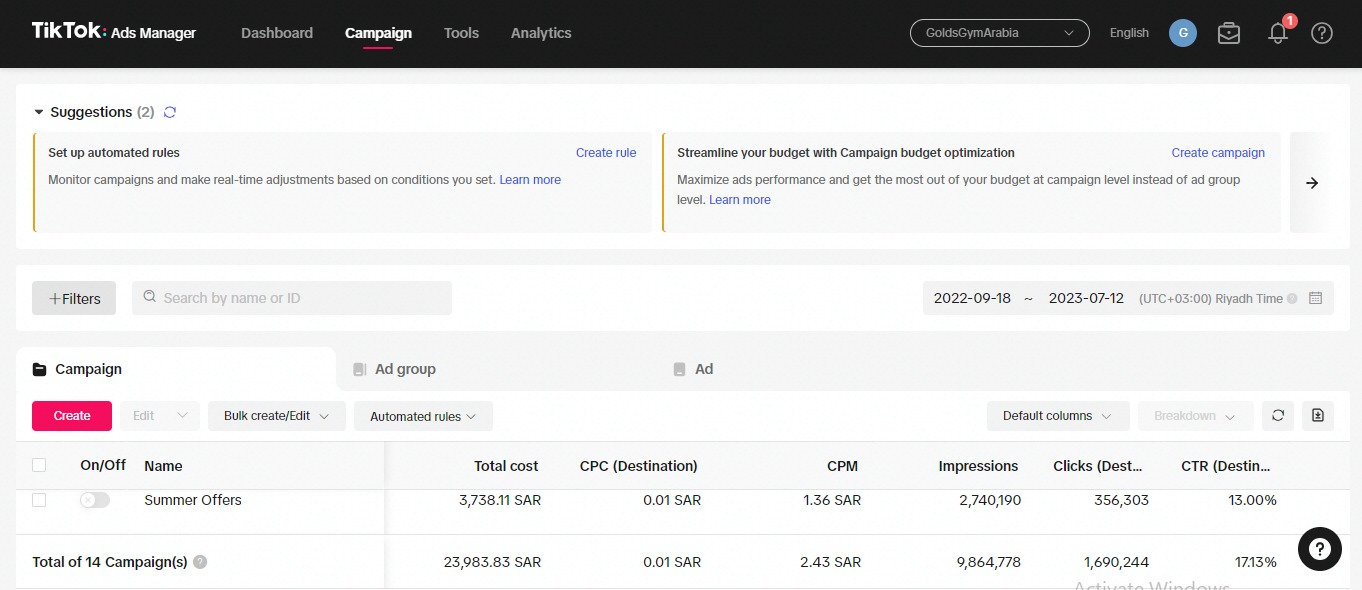Show next suggestion with right arrow
The image size is (1362, 590).
tap(1313, 183)
